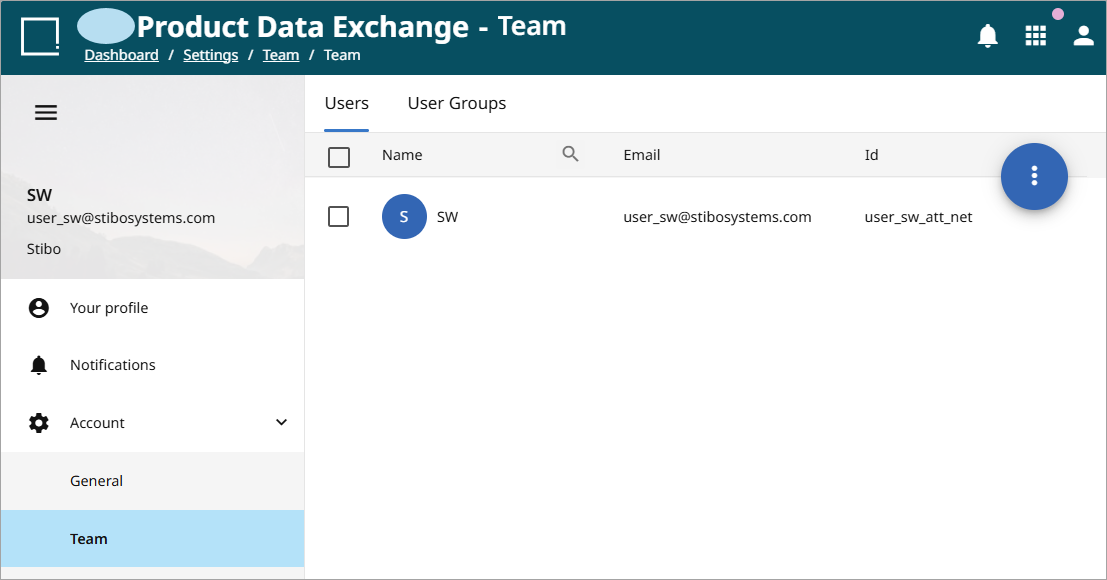The image size is (1107, 580).
Task: Click the search magnifier in the Name column
Action: pos(570,154)
